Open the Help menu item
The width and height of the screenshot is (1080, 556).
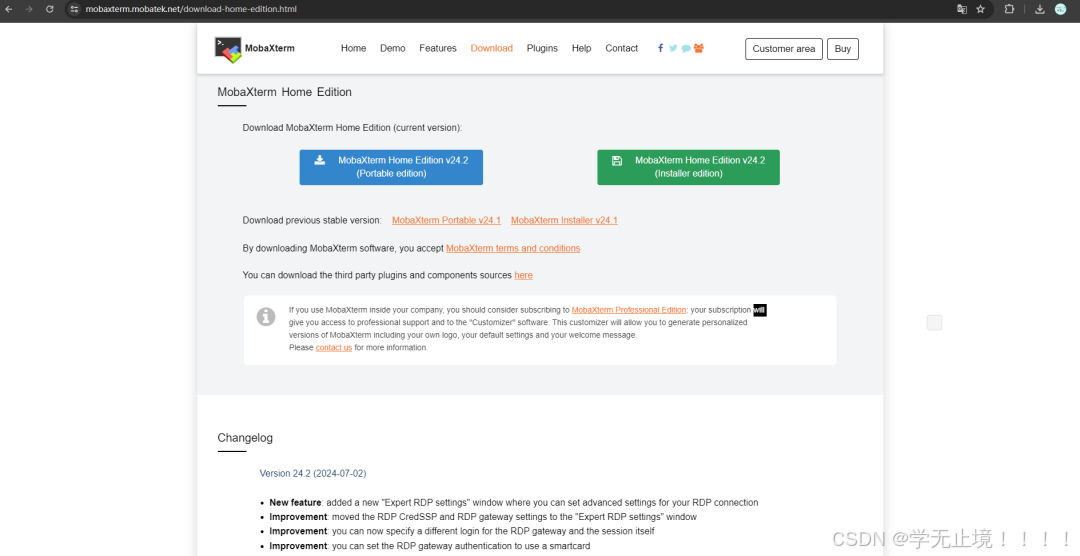coord(581,48)
